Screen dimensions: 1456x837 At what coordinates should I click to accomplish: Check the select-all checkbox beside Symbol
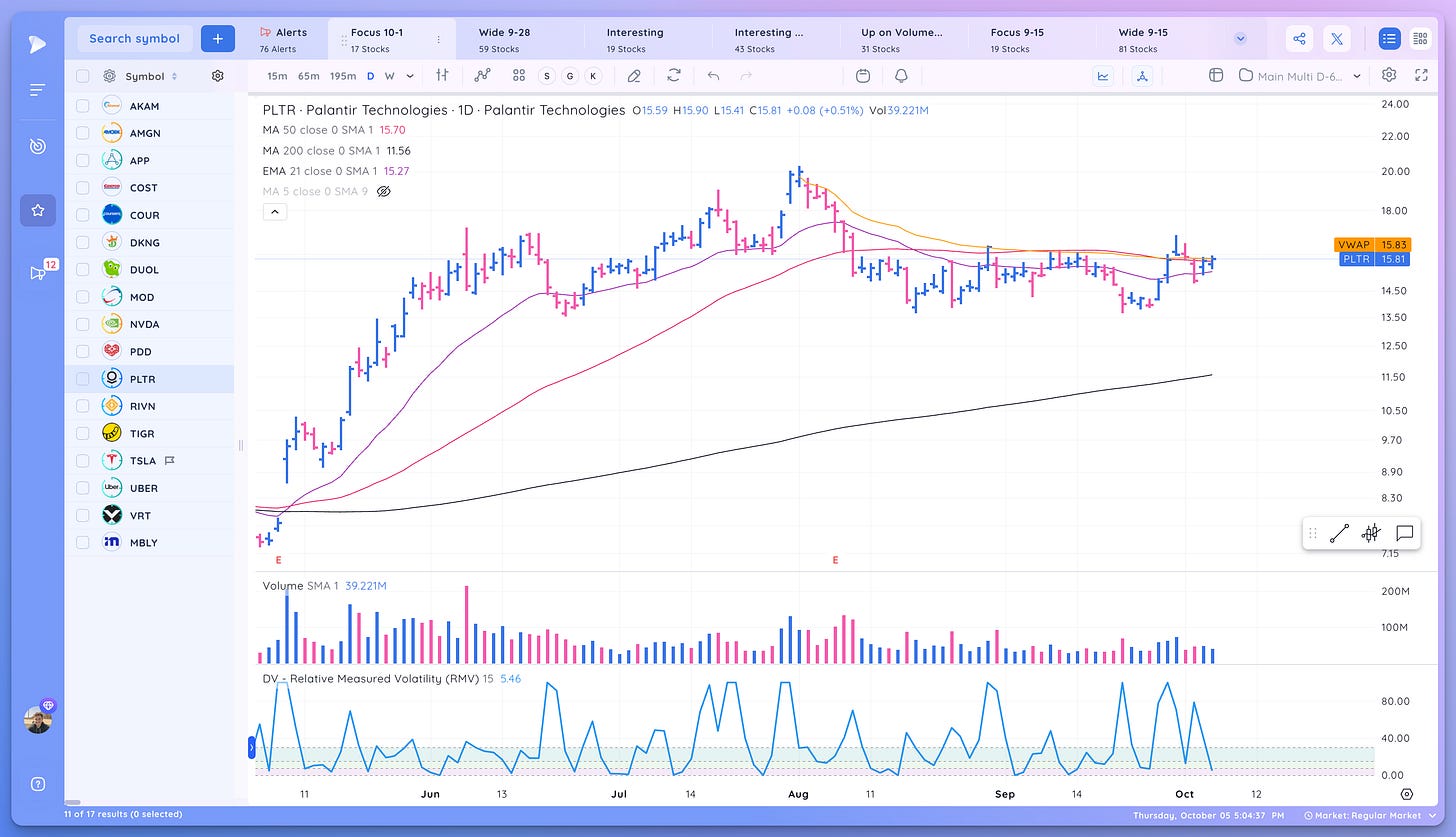coord(83,76)
